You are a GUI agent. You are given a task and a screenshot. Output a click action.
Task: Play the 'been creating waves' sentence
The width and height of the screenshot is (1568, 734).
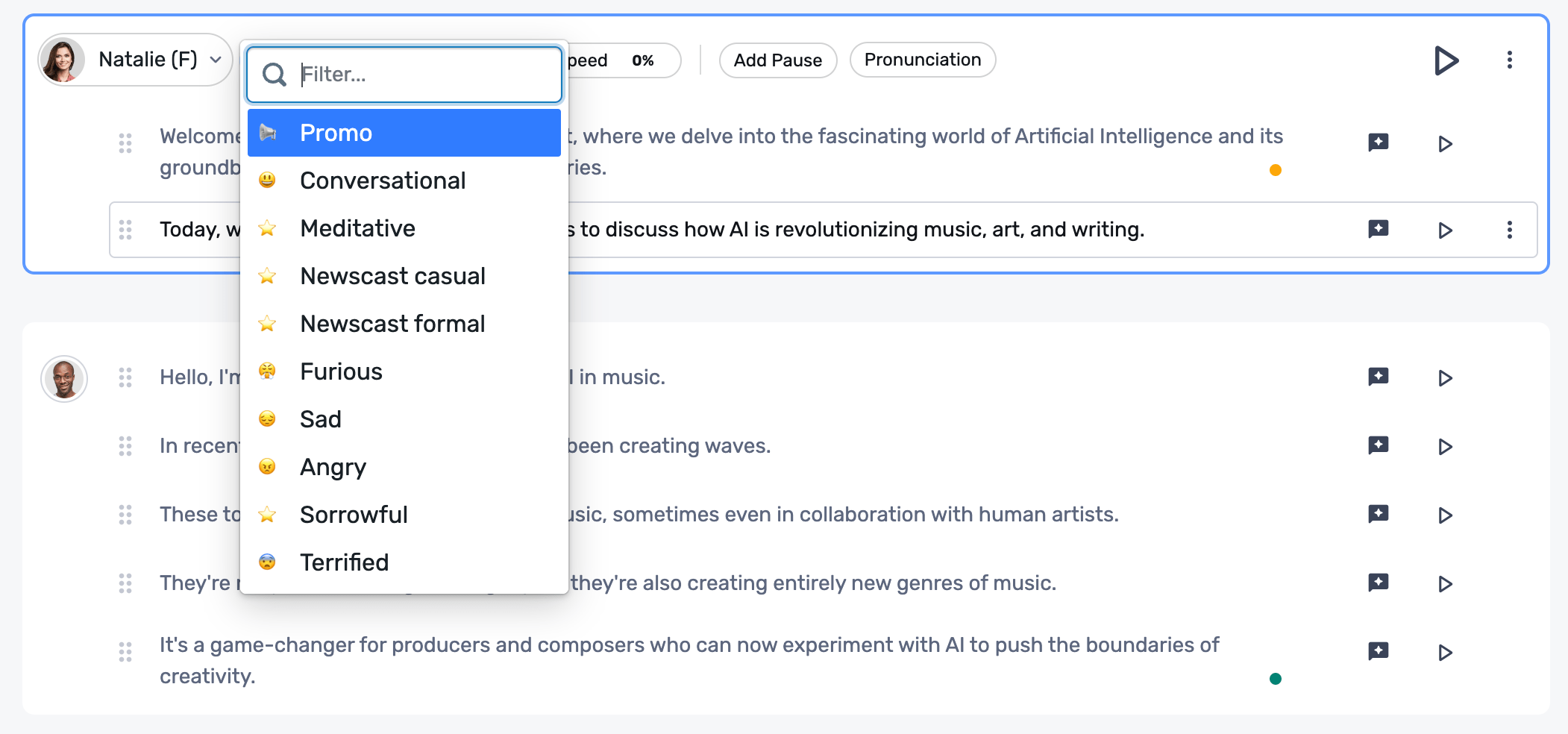click(1445, 447)
